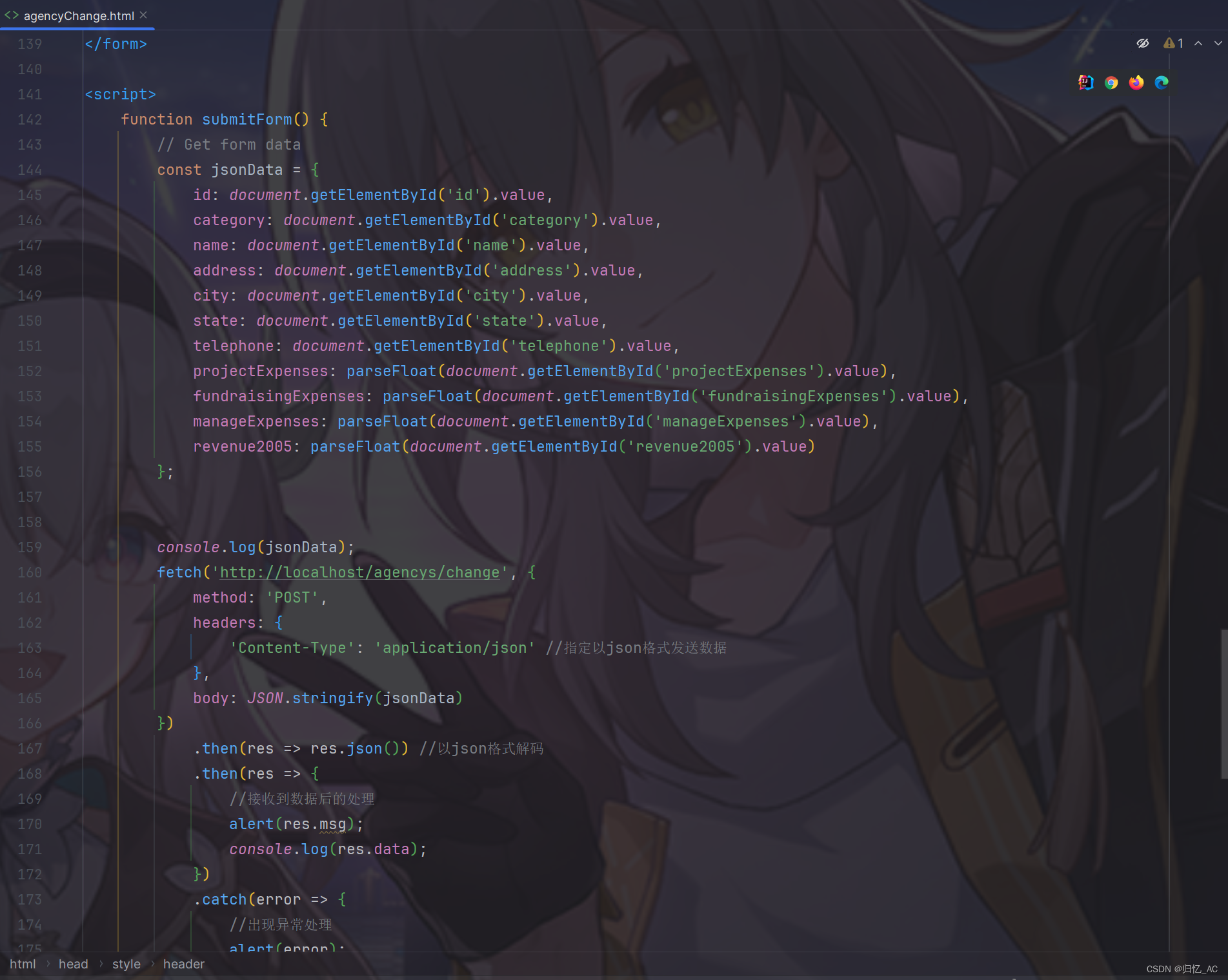Click the opening <script> tag

121,94
